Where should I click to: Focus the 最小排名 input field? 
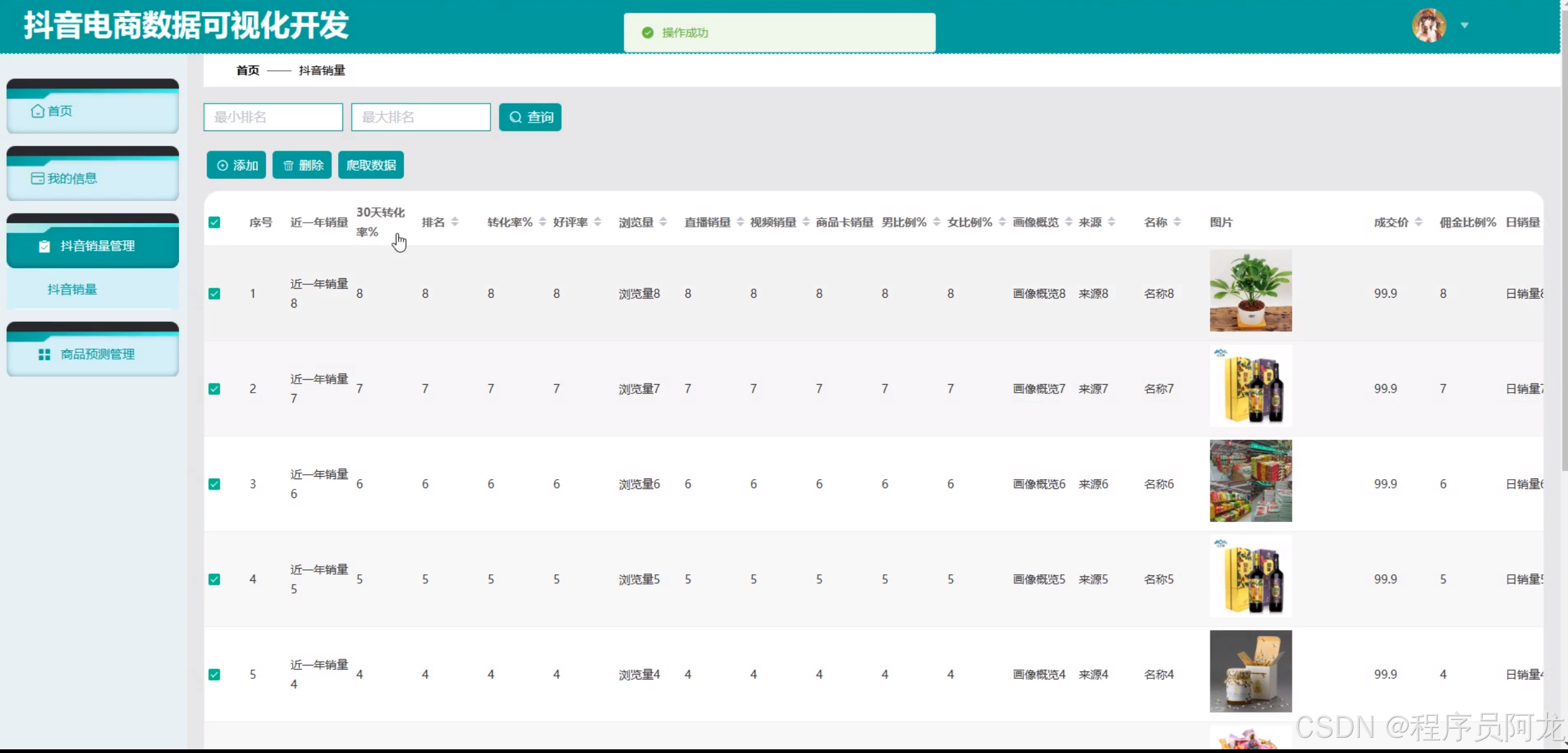tap(273, 117)
